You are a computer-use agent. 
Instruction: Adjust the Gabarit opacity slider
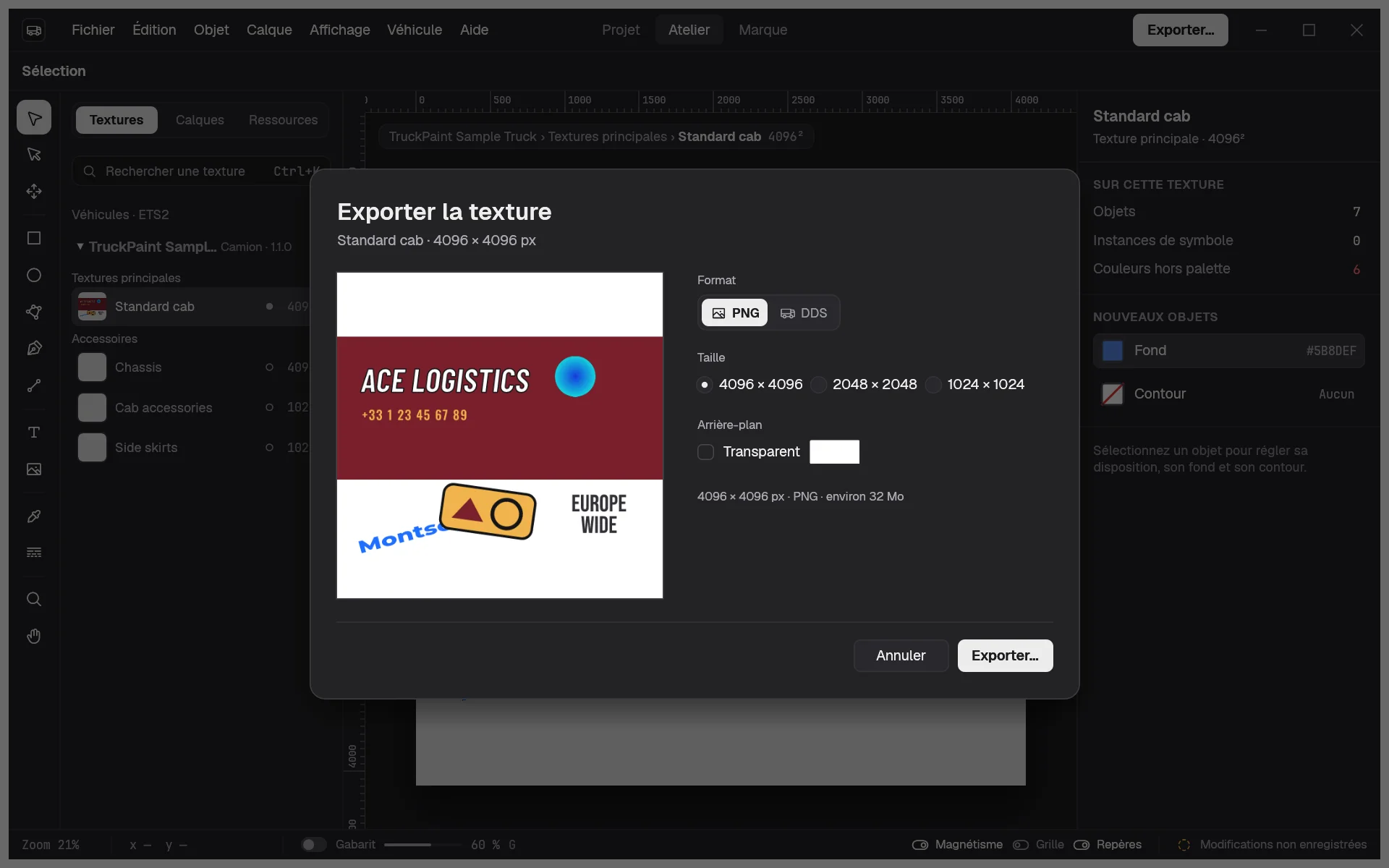pos(422,844)
